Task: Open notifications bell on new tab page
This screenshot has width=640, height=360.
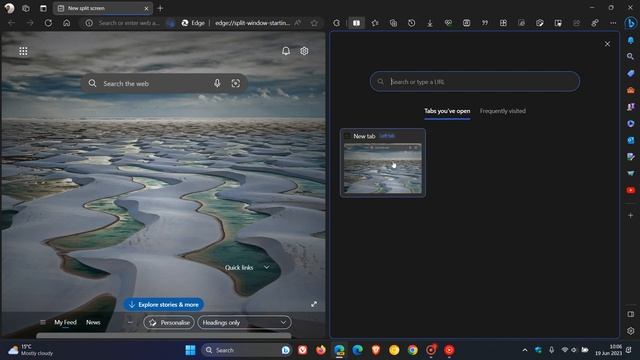Action: click(x=286, y=51)
